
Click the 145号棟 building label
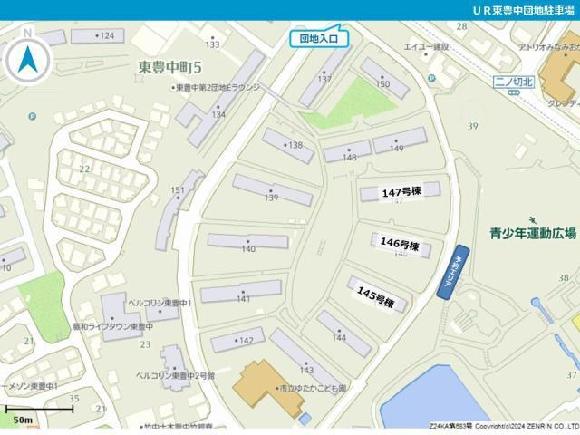click(x=375, y=297)
